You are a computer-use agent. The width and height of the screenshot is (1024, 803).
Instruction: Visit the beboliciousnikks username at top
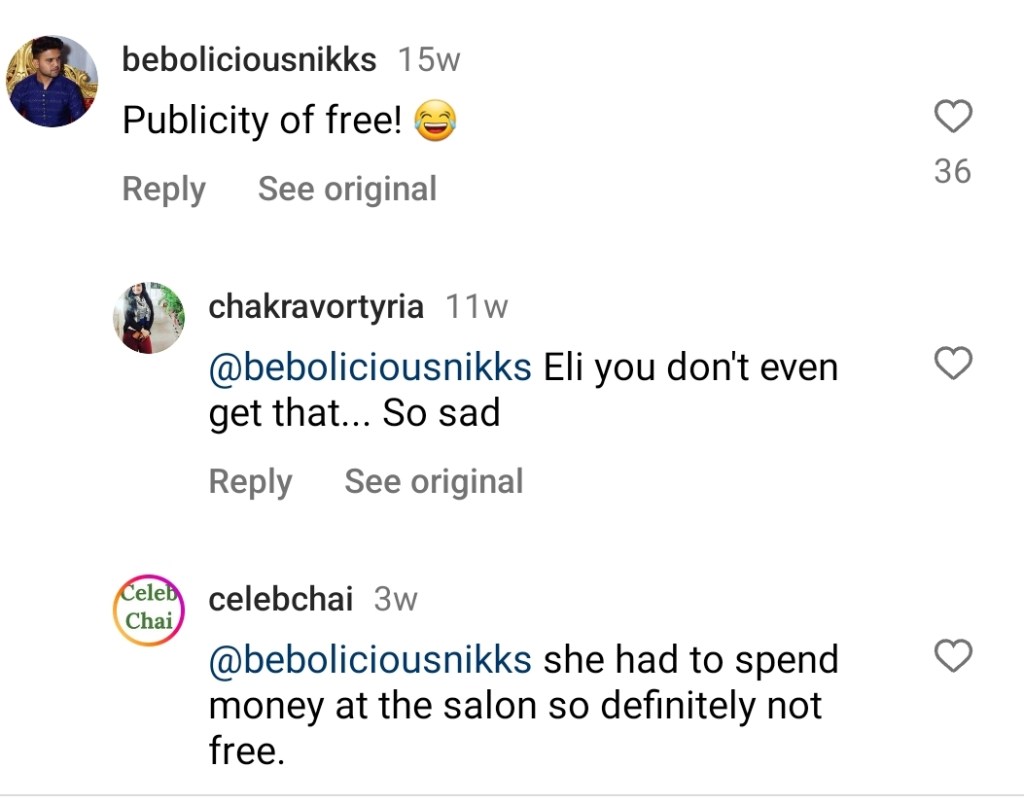pyautogui.click(x=249, y=60)
